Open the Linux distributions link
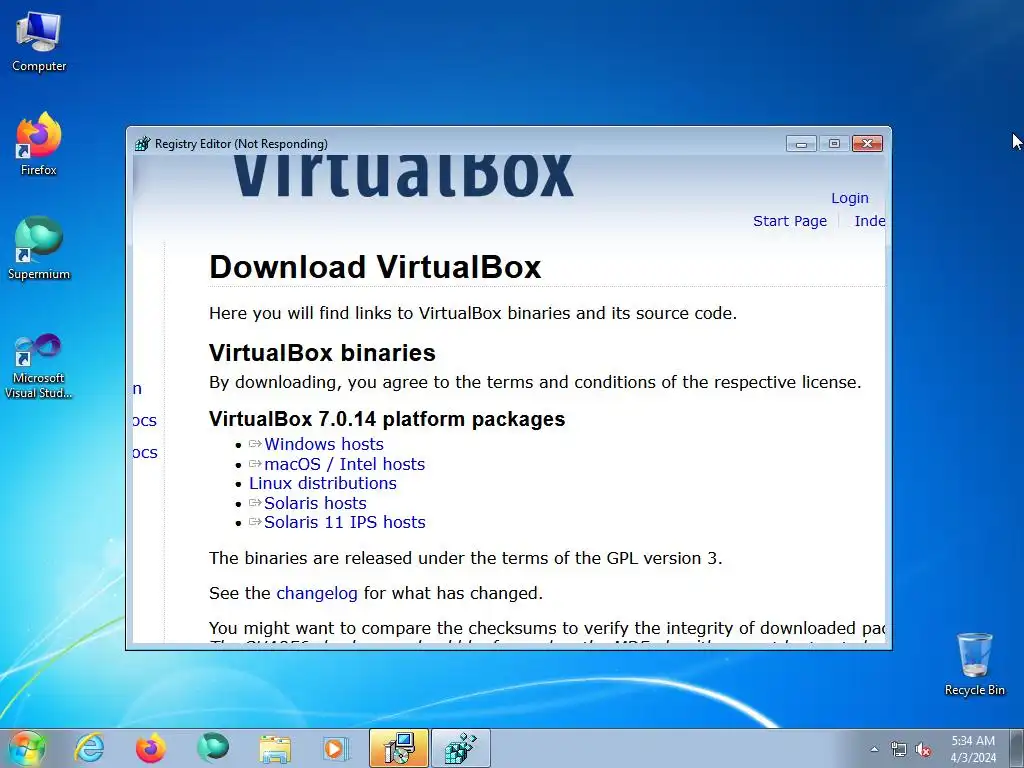The width and height of the screenshot is (1024, 768). (x=323, y=483)
